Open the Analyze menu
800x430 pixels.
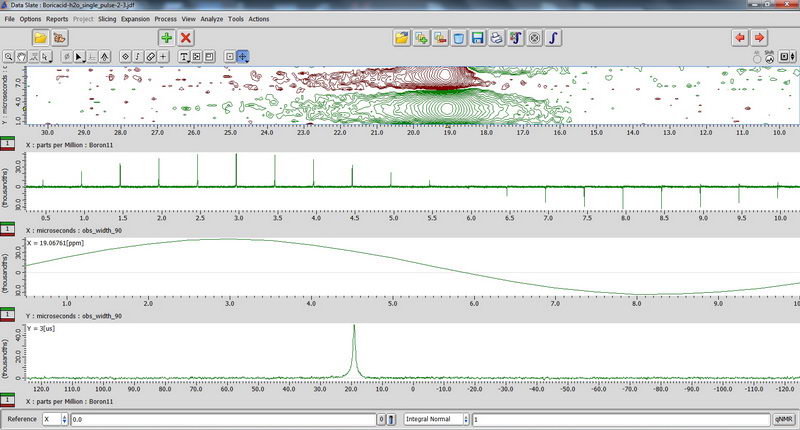[212, 19]
